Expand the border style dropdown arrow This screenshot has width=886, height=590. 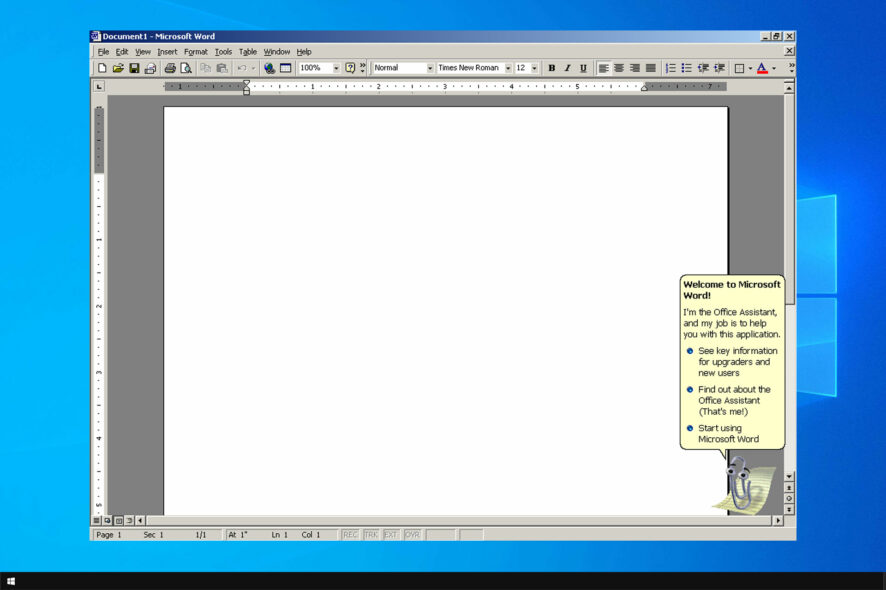pyautogui.click(x=750, y=68)
